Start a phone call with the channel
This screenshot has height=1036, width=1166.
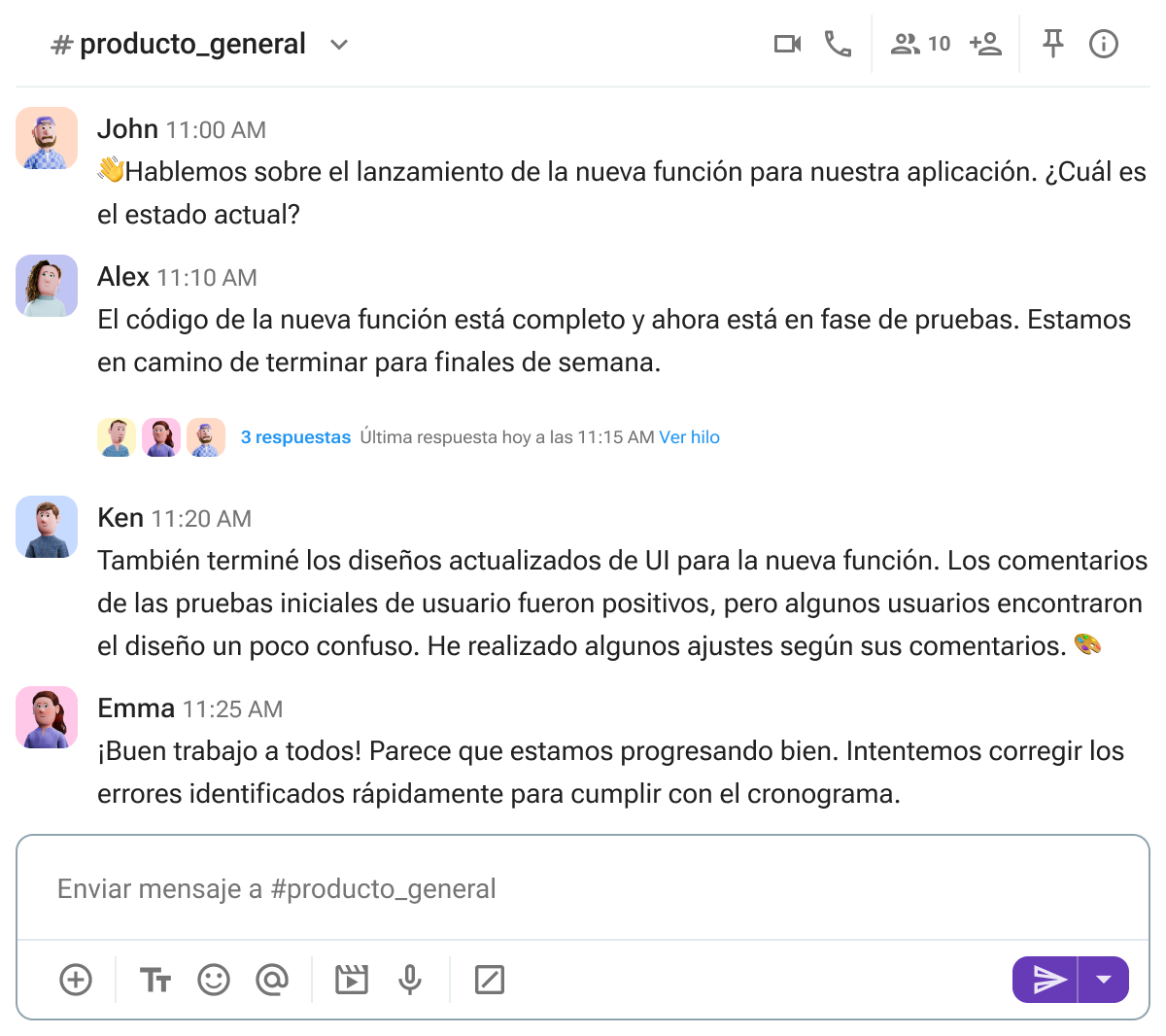click(x=838, y=43)
